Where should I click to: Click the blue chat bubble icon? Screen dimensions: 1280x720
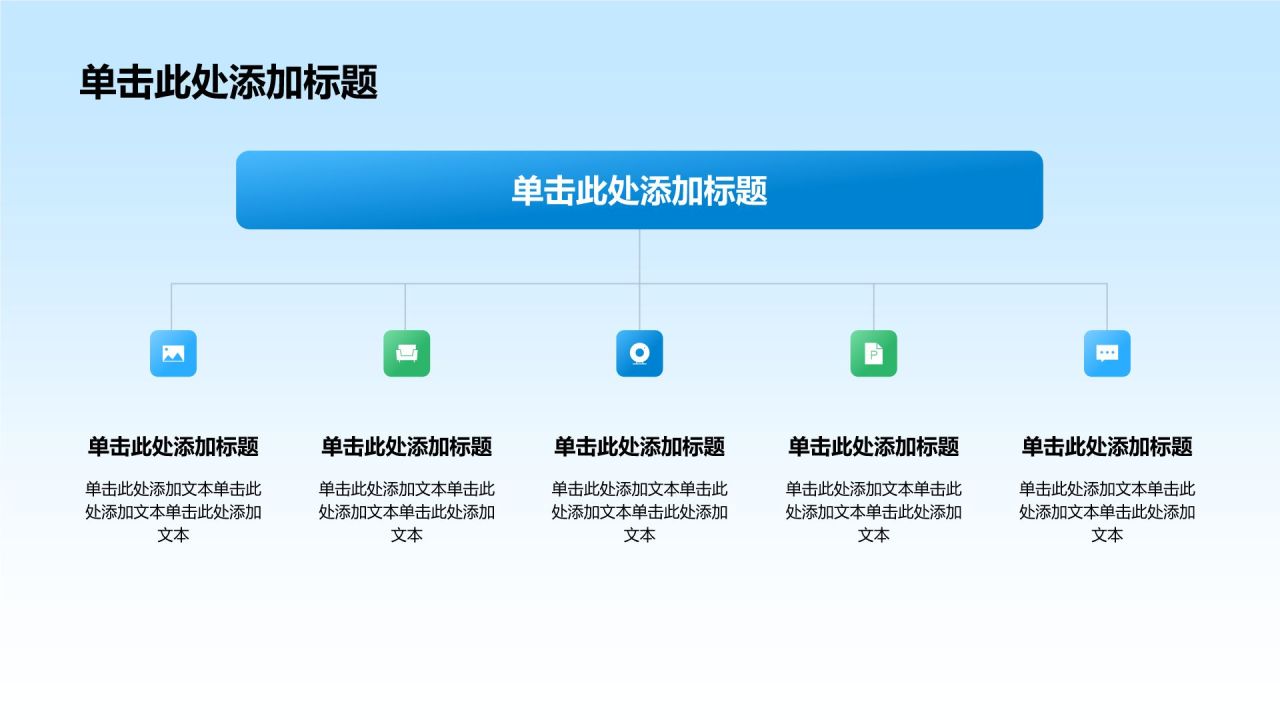[1107, 353]
